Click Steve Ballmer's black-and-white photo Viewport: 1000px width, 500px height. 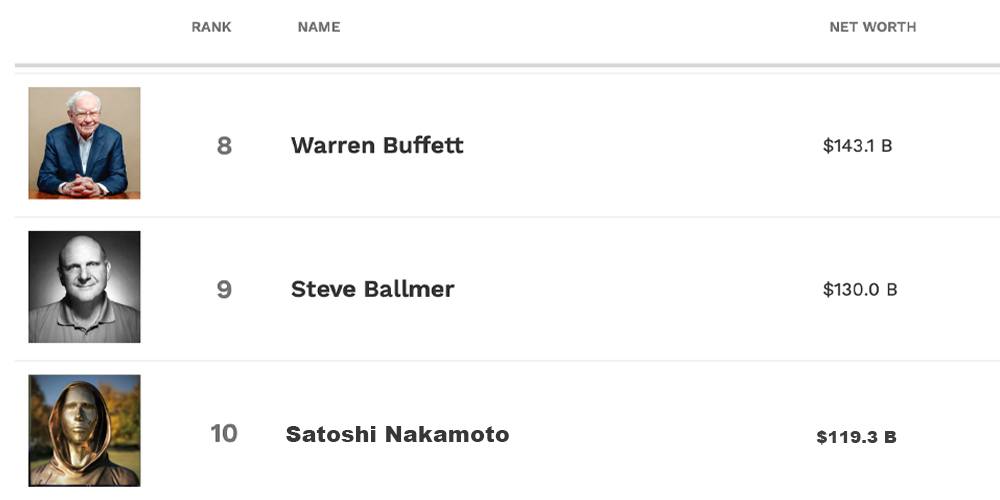(x=84, y=287)
